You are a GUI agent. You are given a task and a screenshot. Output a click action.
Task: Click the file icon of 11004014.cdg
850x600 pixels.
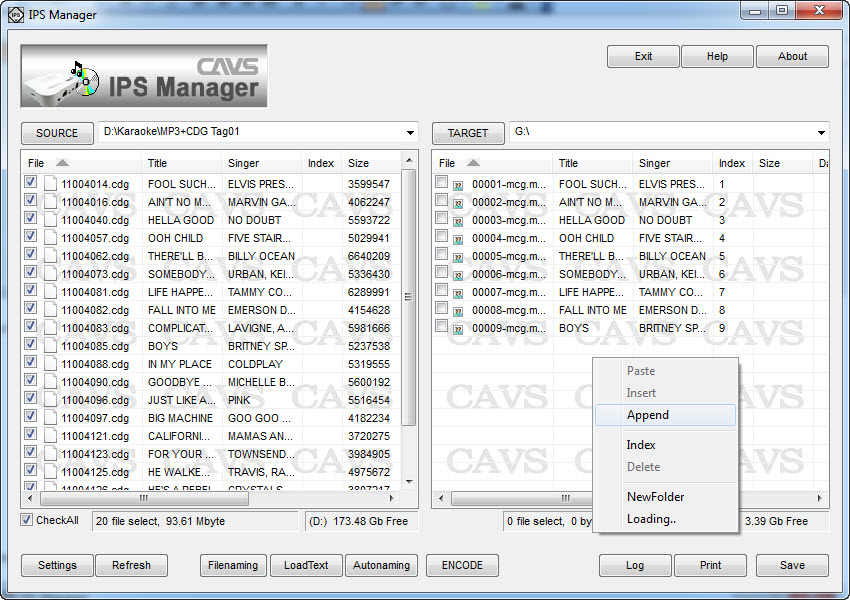pyautogui.click(x=50, y=184)
